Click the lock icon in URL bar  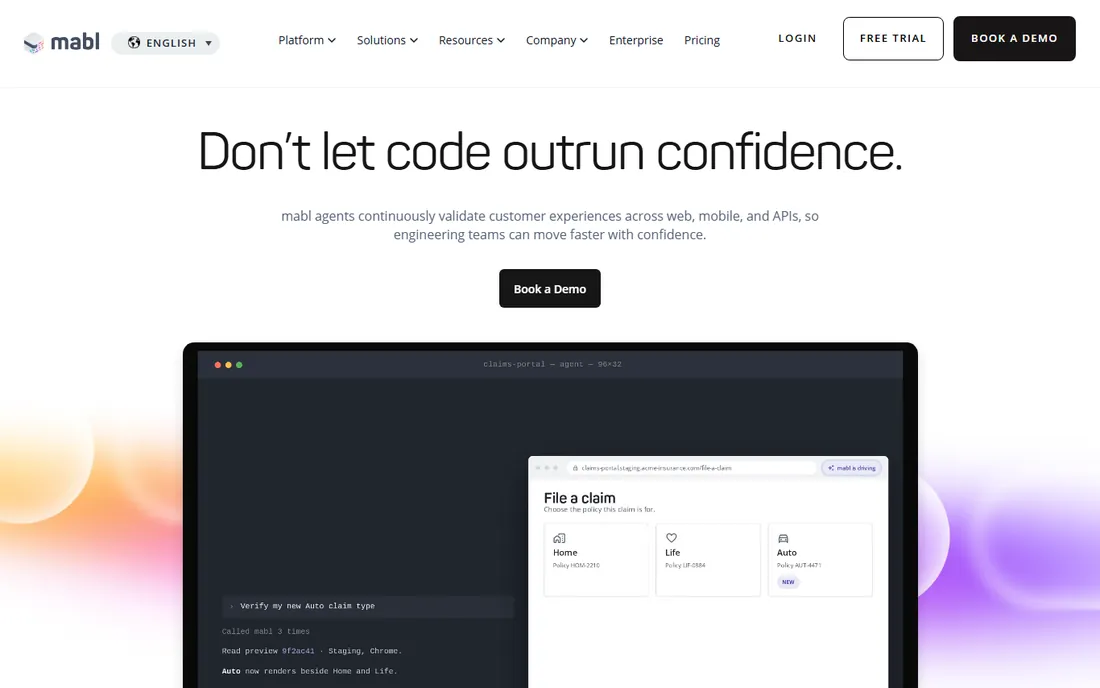575,468
